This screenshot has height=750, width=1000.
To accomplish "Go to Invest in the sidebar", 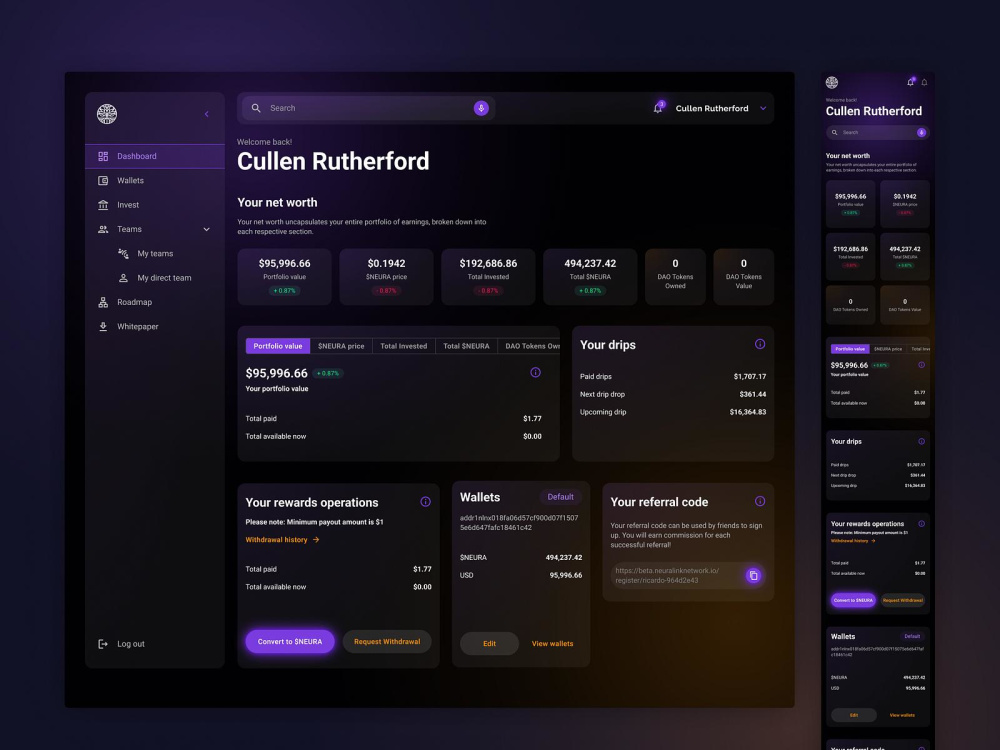I will click(155, 205).
